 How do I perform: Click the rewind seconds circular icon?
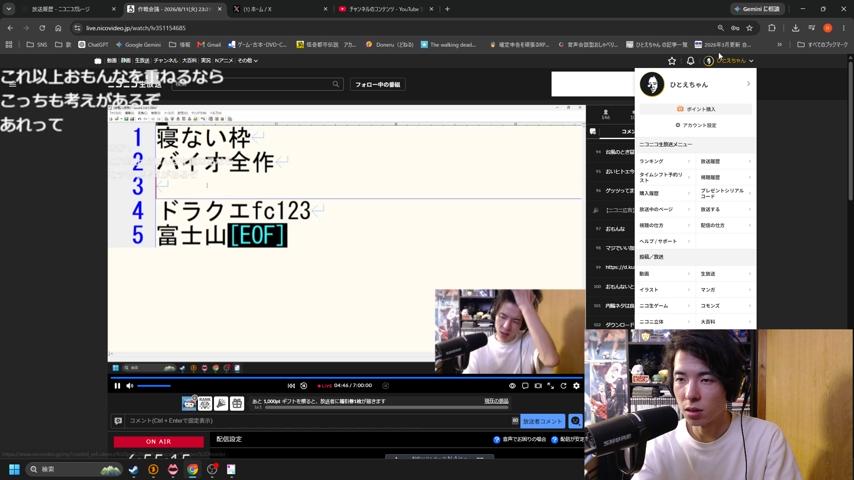pos(304,386)
